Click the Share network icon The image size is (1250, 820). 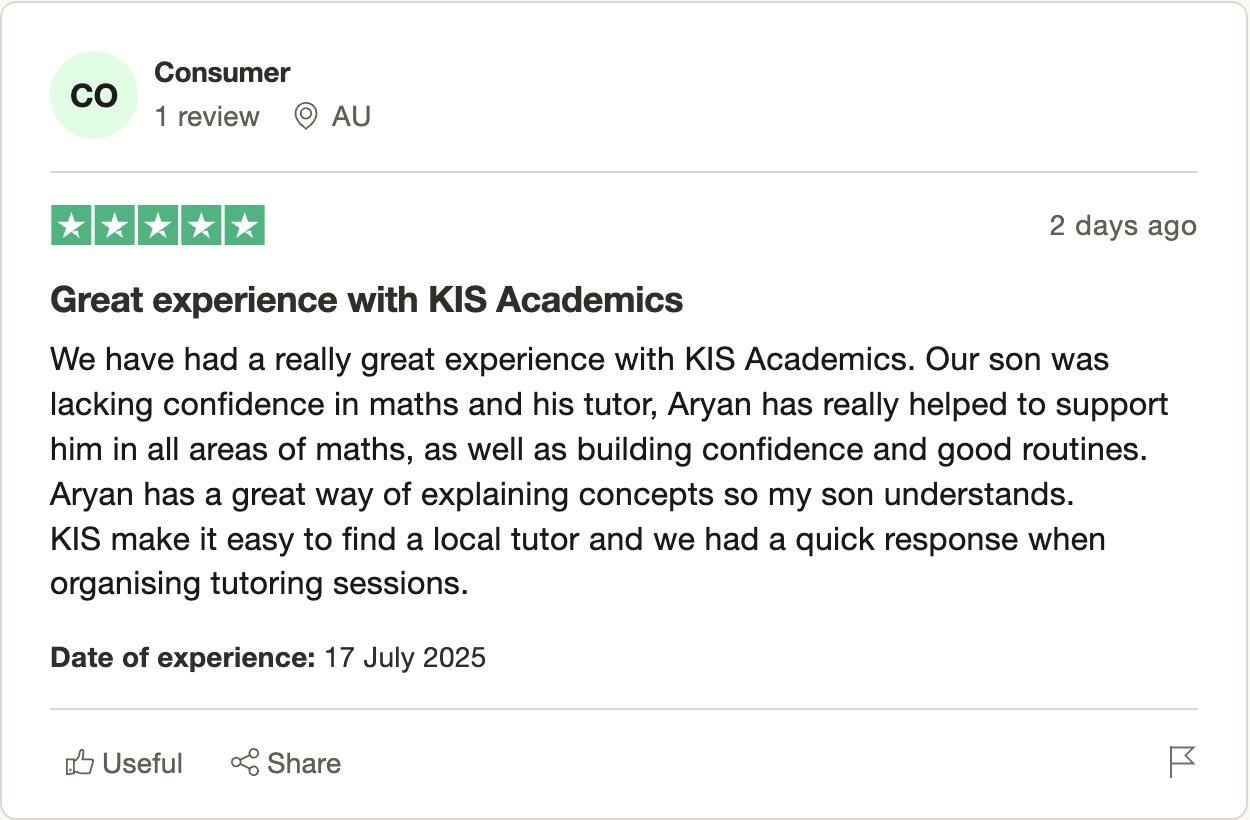pyautogui.click(x=245, y=763)
